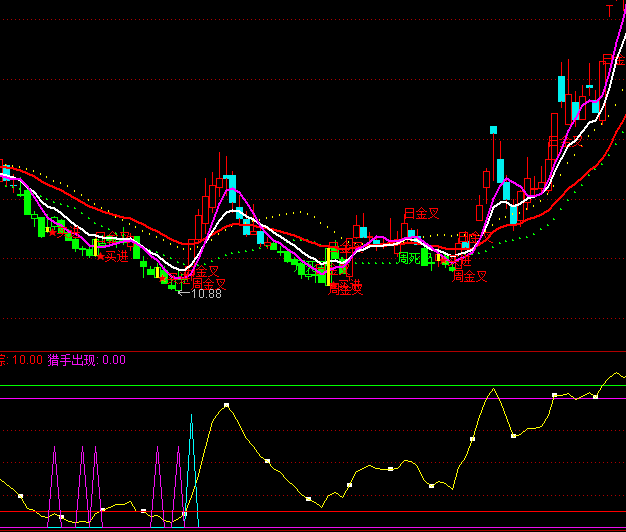Click the T marker at top right

point(610,10)
